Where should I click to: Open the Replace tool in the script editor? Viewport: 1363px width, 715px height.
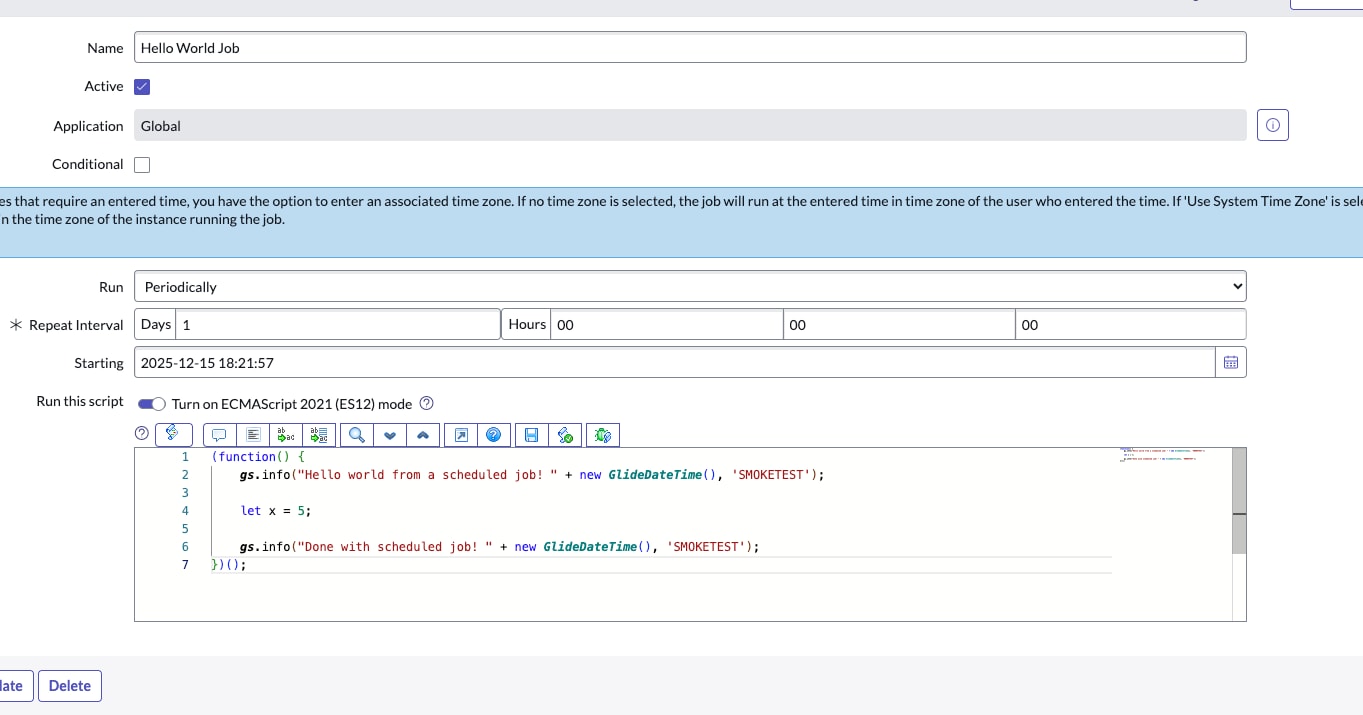coord(286,434)
